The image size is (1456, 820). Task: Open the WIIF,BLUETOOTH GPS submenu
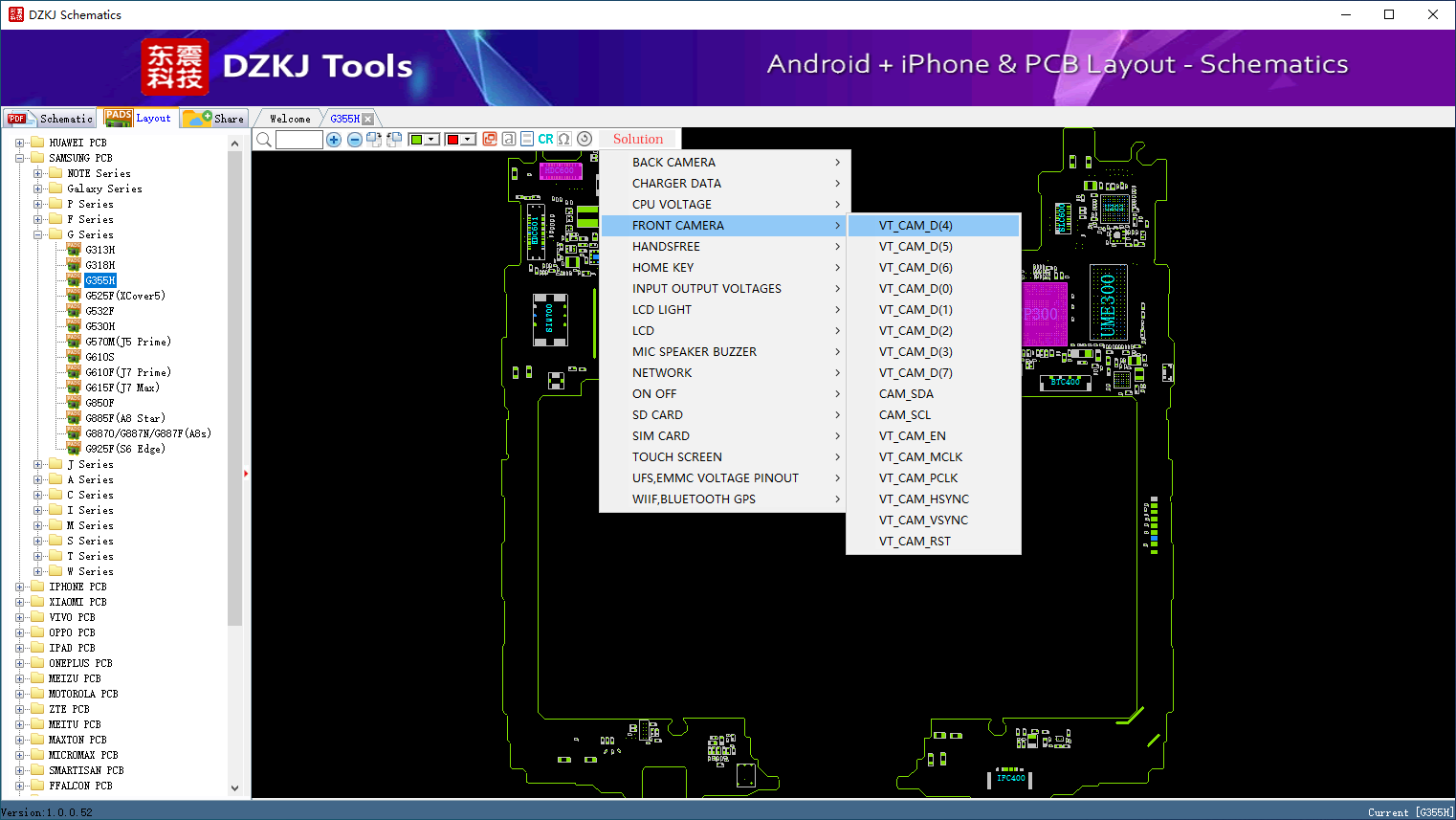724,499
